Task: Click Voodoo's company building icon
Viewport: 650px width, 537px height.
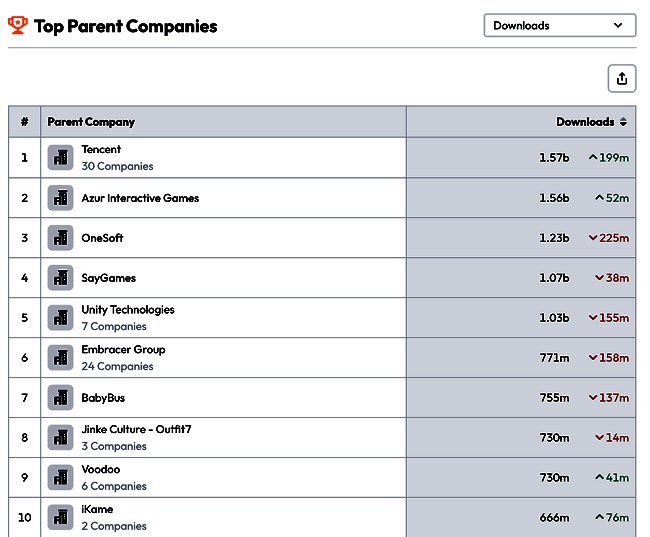Action: coord(60,478)
